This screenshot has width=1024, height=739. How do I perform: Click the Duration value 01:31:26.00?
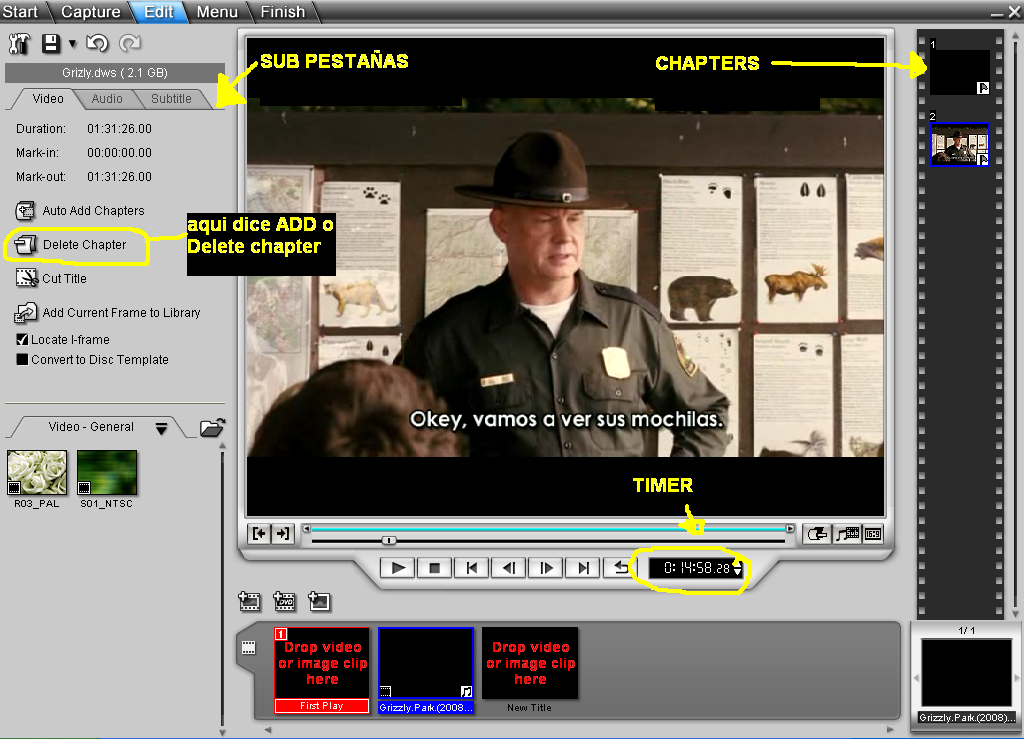pyautogui.click(x=120, y=129)
